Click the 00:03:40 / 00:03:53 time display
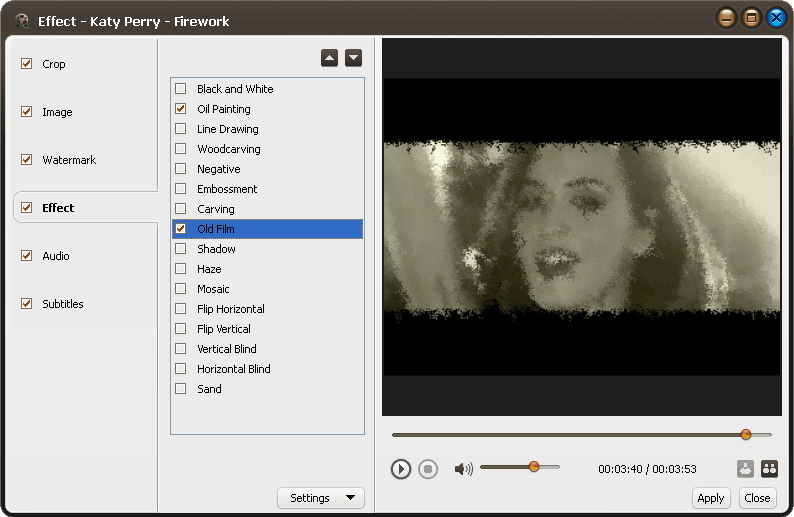Viewport: 794px width, 517px height. pos(647,469)
